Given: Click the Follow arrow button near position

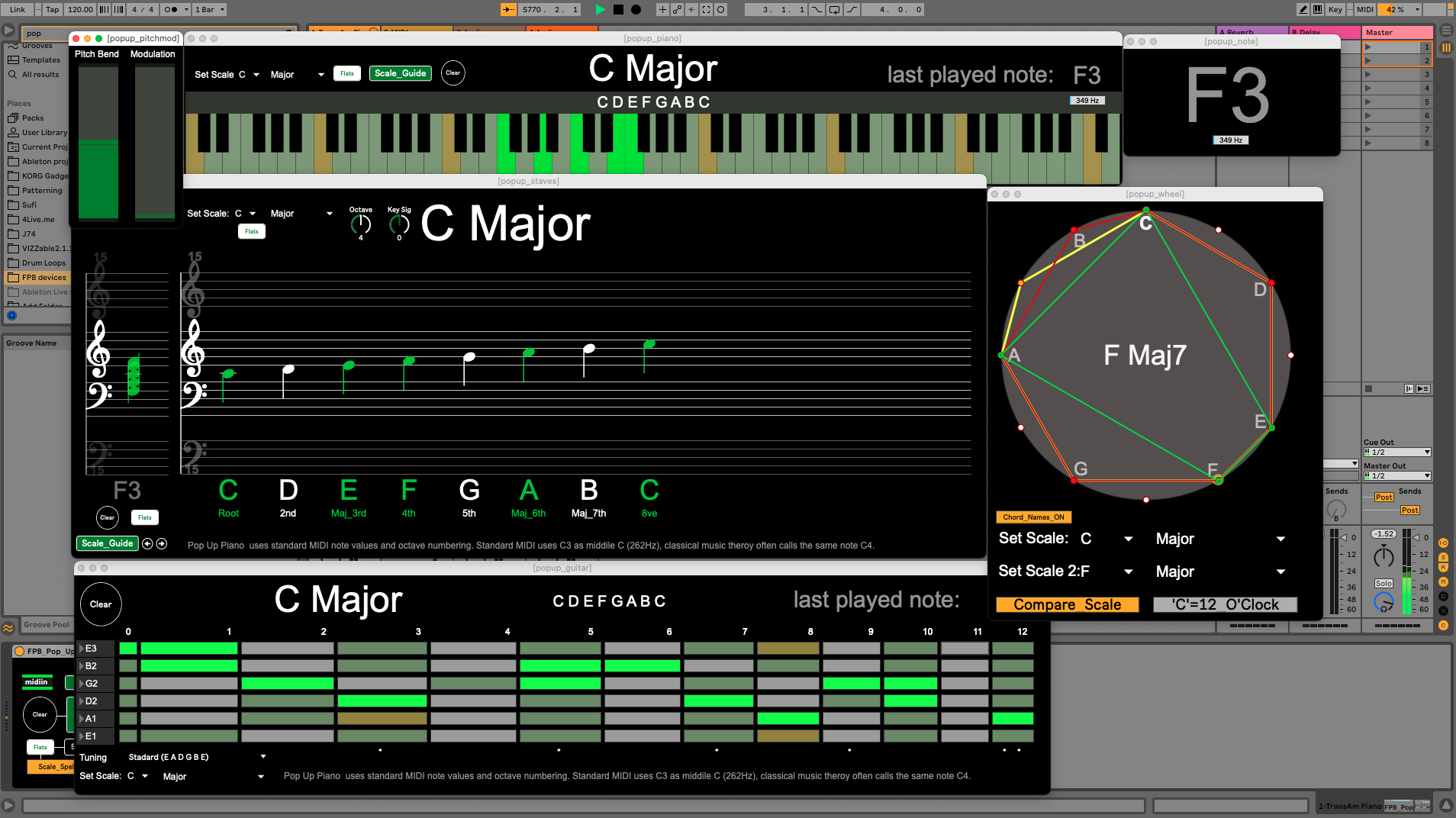Looking at the screenshot, I should (x=508, y=10).
